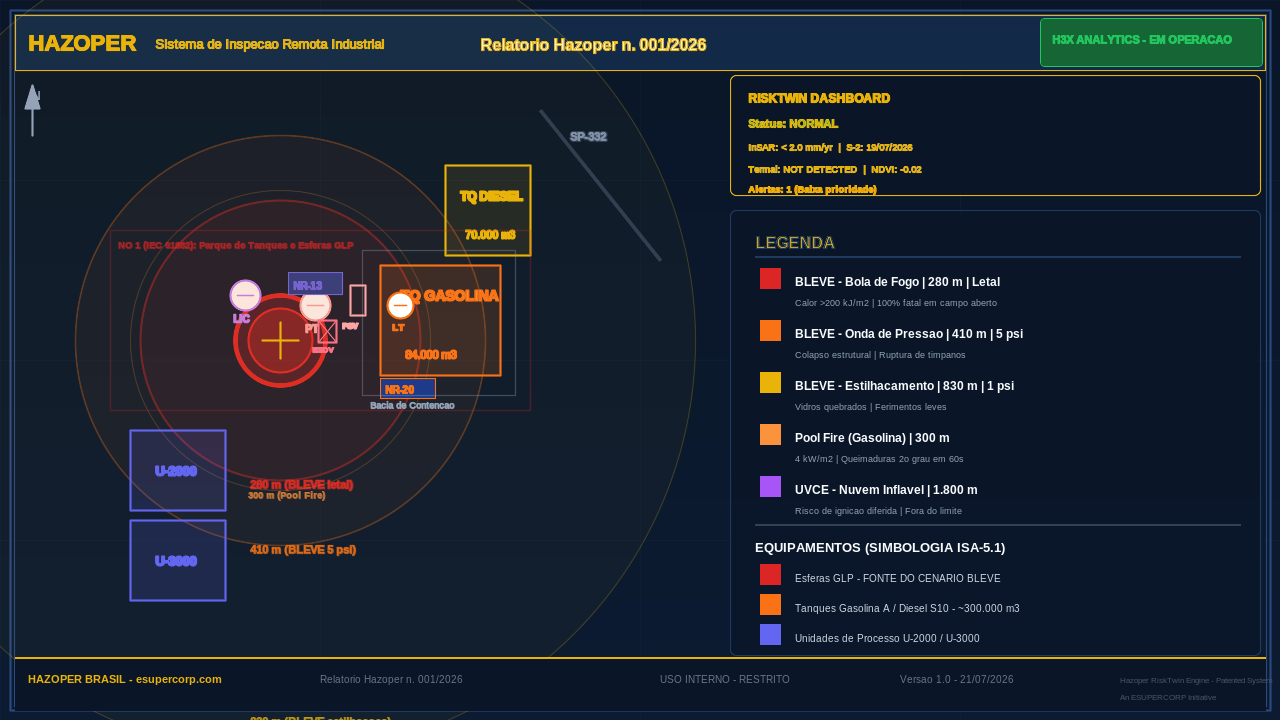Viewport: 1280px width, 720px height.
Task: Click BLEVE - Onda de Pressao 410 m entry
Action: [x=909, y=334]
